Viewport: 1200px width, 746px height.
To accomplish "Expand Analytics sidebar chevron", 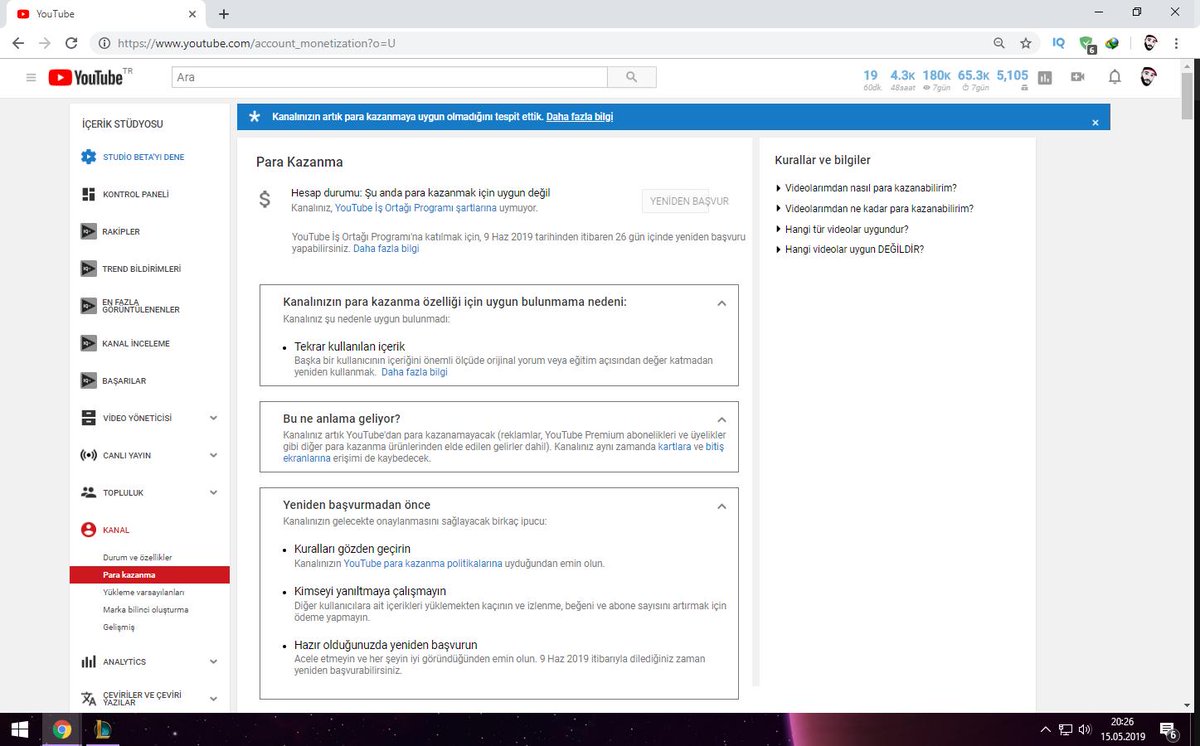I will [x=213, y=661].
